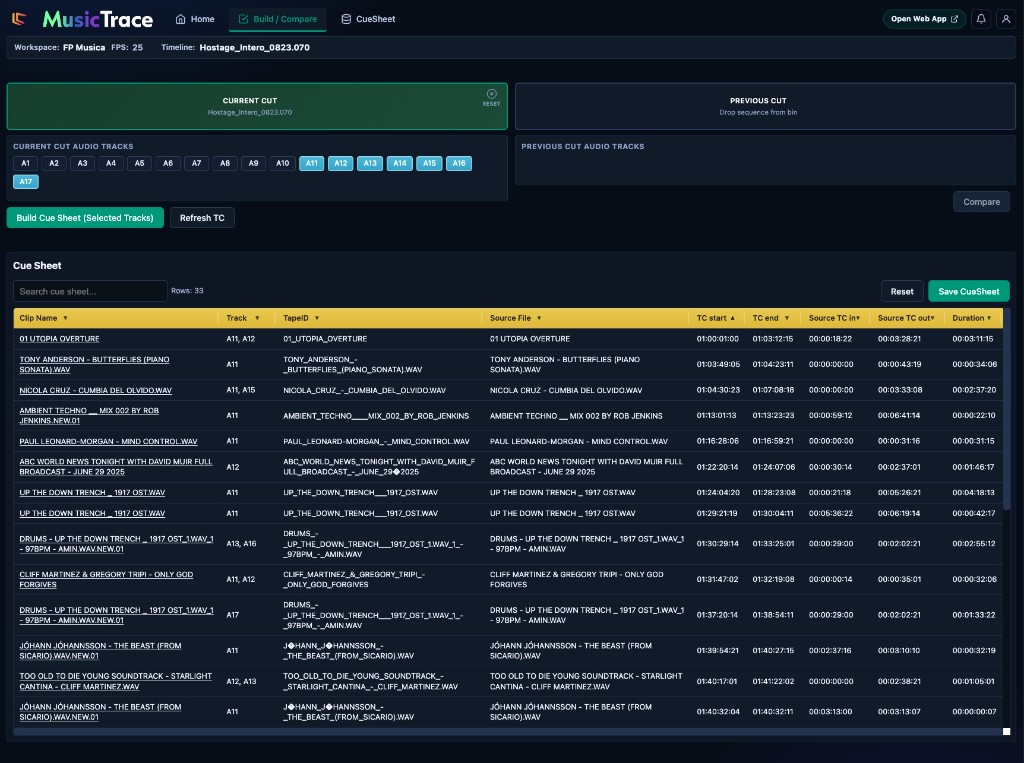Deselect audio track A16
Screen dimensions: 1024x763
(x=459, y=163)
